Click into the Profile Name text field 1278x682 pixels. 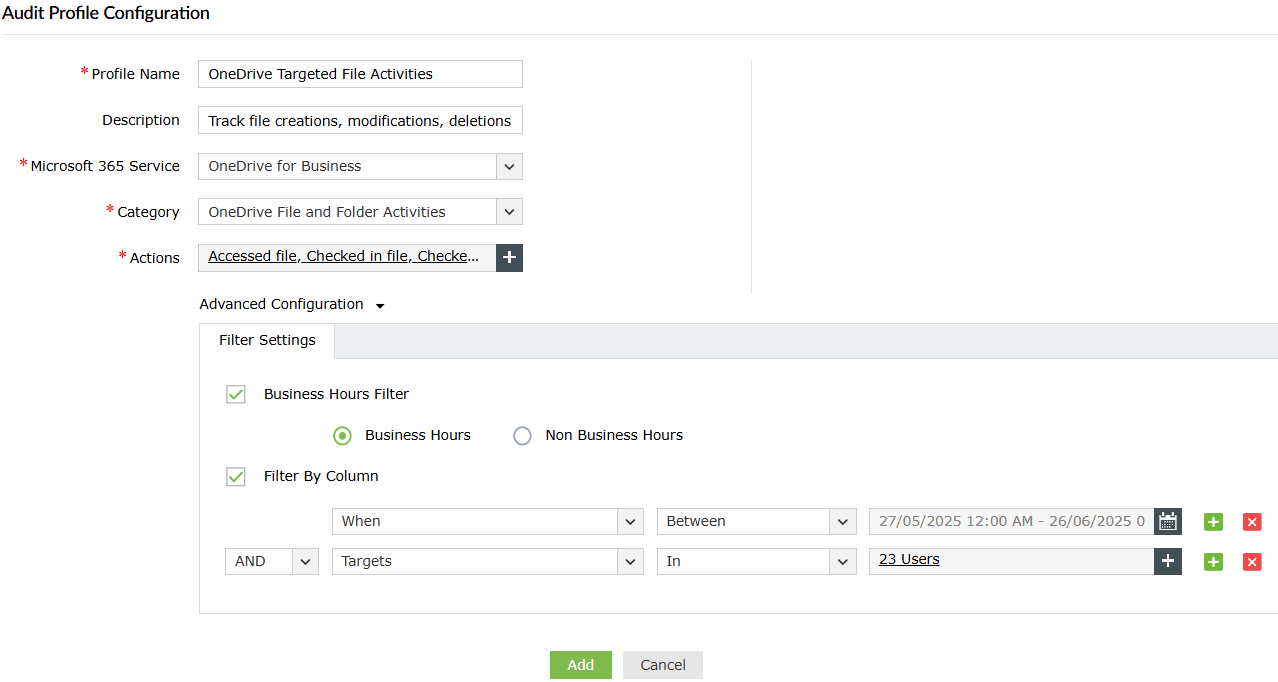(360, 74)
